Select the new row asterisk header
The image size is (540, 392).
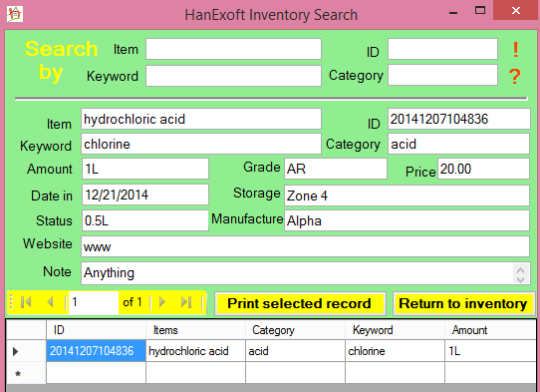[x=26, y=373]
